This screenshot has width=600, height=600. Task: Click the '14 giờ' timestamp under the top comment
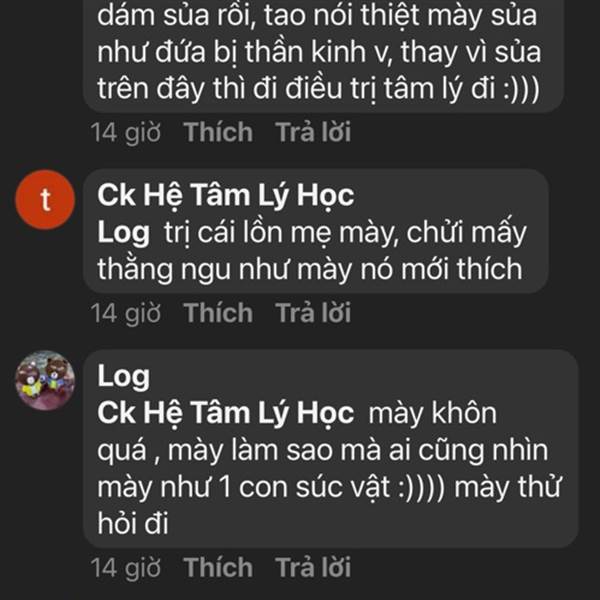tap(126, 133)
